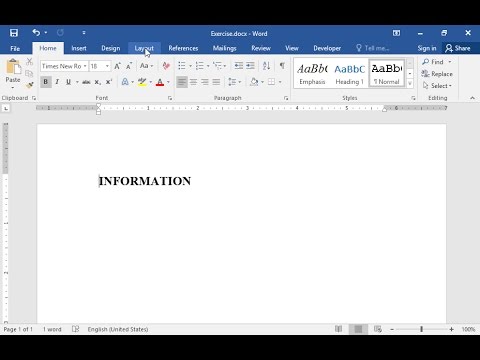Screen dimensions: 480x360
Task: Open the References tab
Action: tap(183, 48)
